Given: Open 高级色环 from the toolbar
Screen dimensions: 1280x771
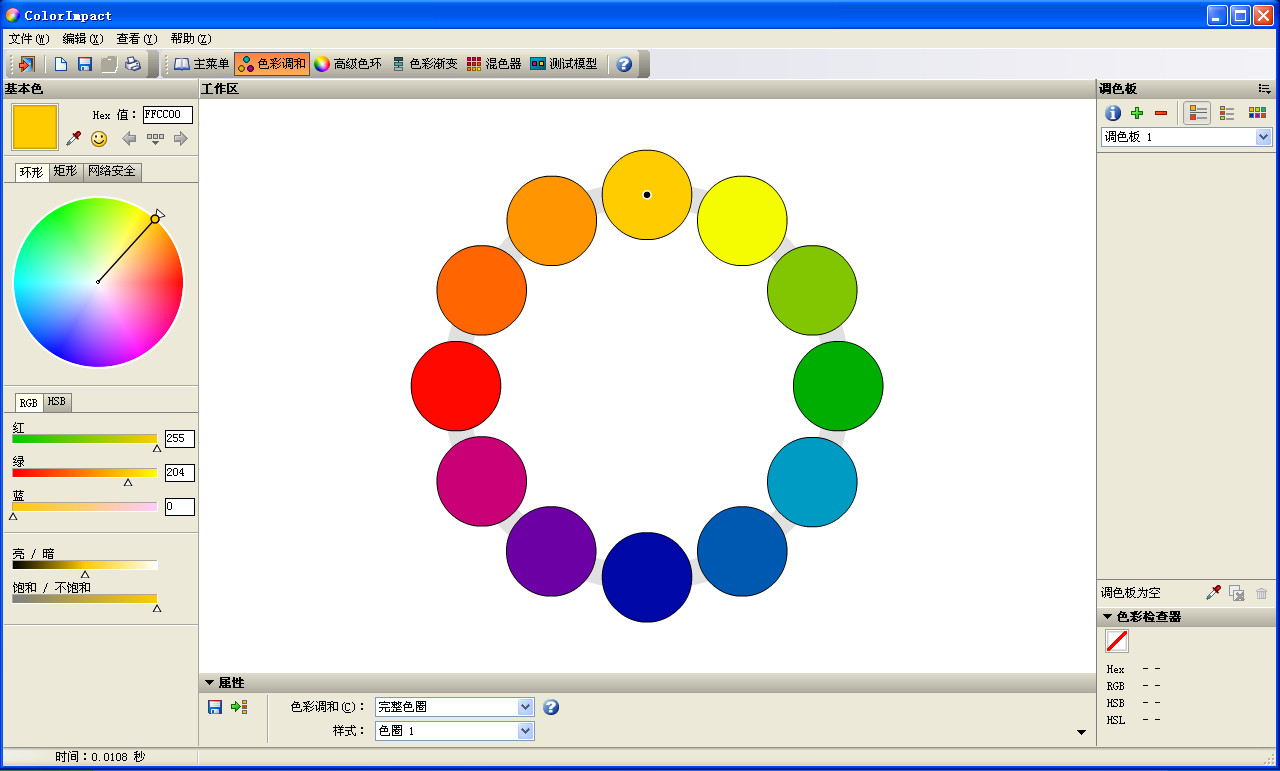Looking at the screenshot, I should coord(348,64).
